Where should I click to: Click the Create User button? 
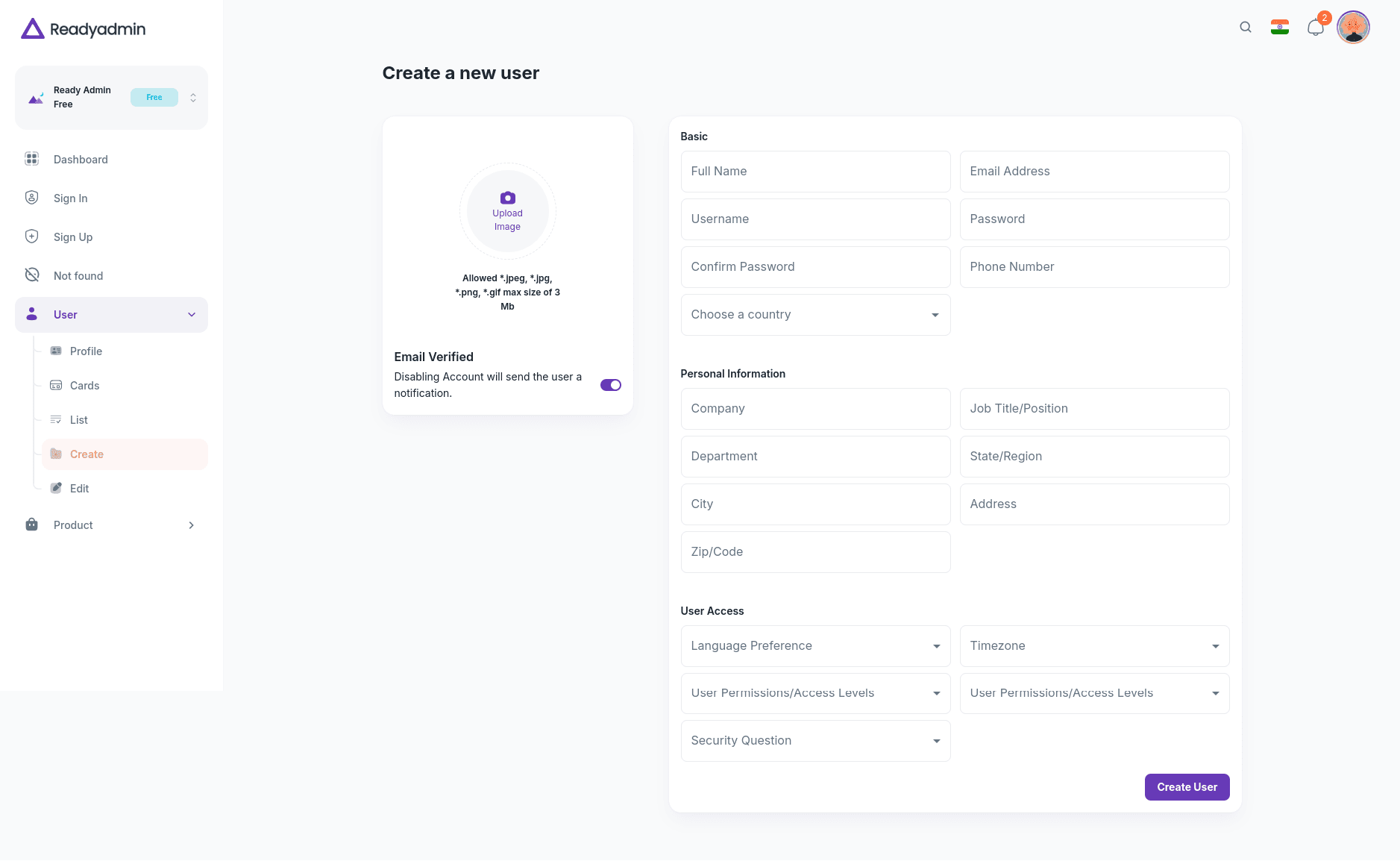coord(1186,786)
